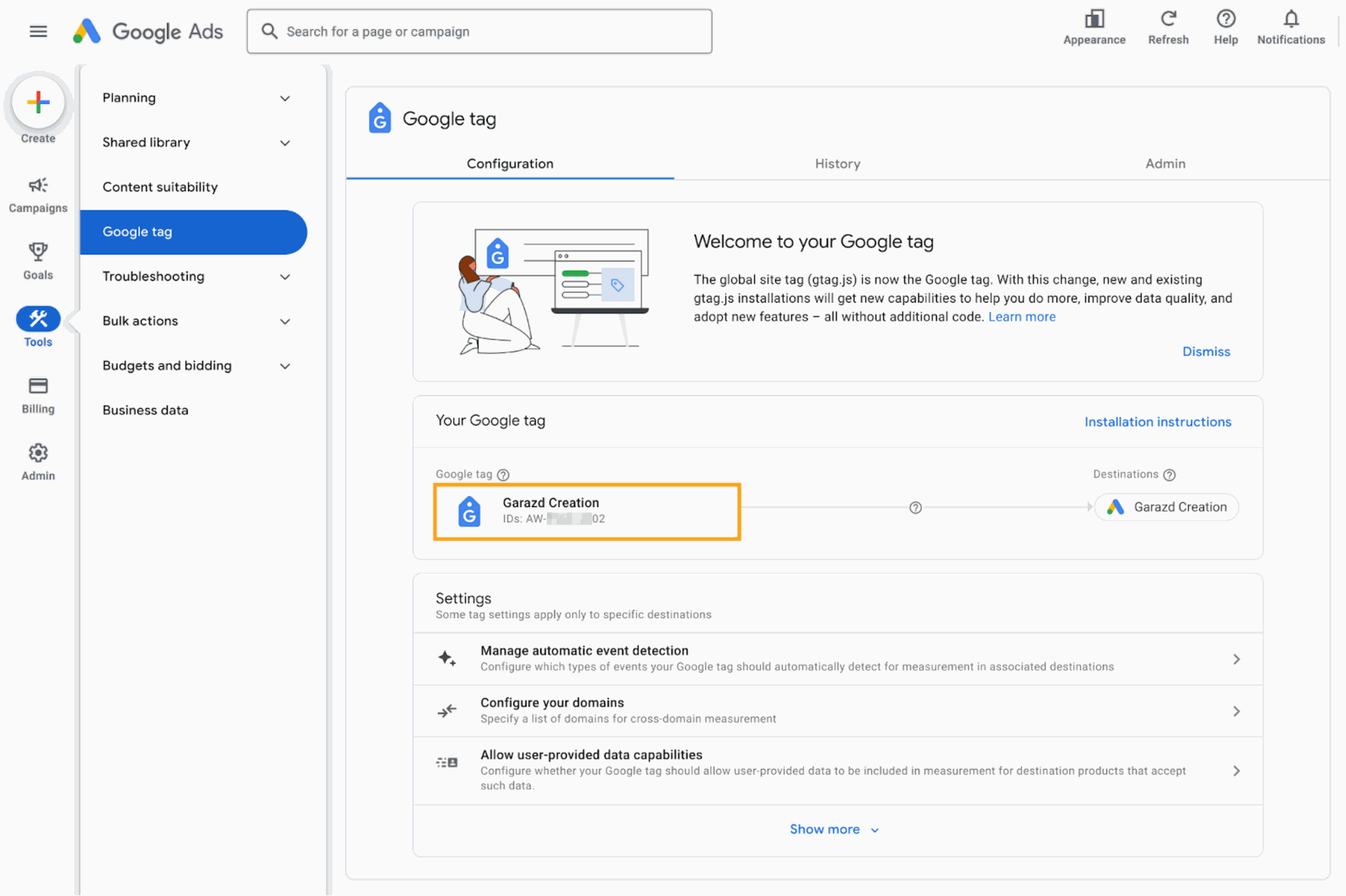Image resolution: width=1346 pixels, height=896 pixels.
Task: Click the Garazd Creation tag G icon
Action: coord(469,511)
